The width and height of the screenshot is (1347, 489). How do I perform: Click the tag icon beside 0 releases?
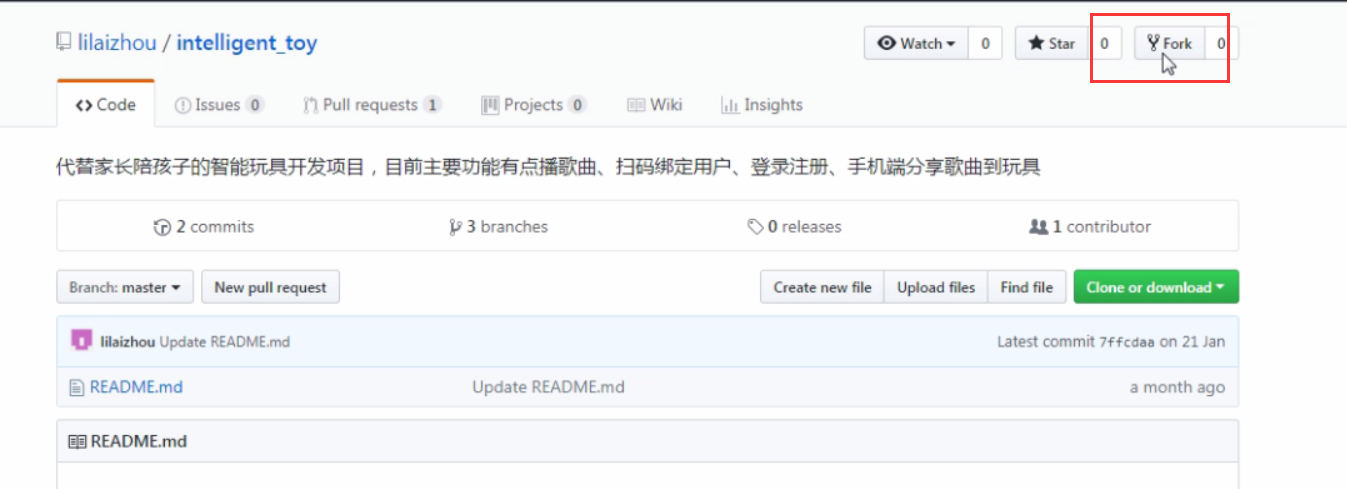756,227
